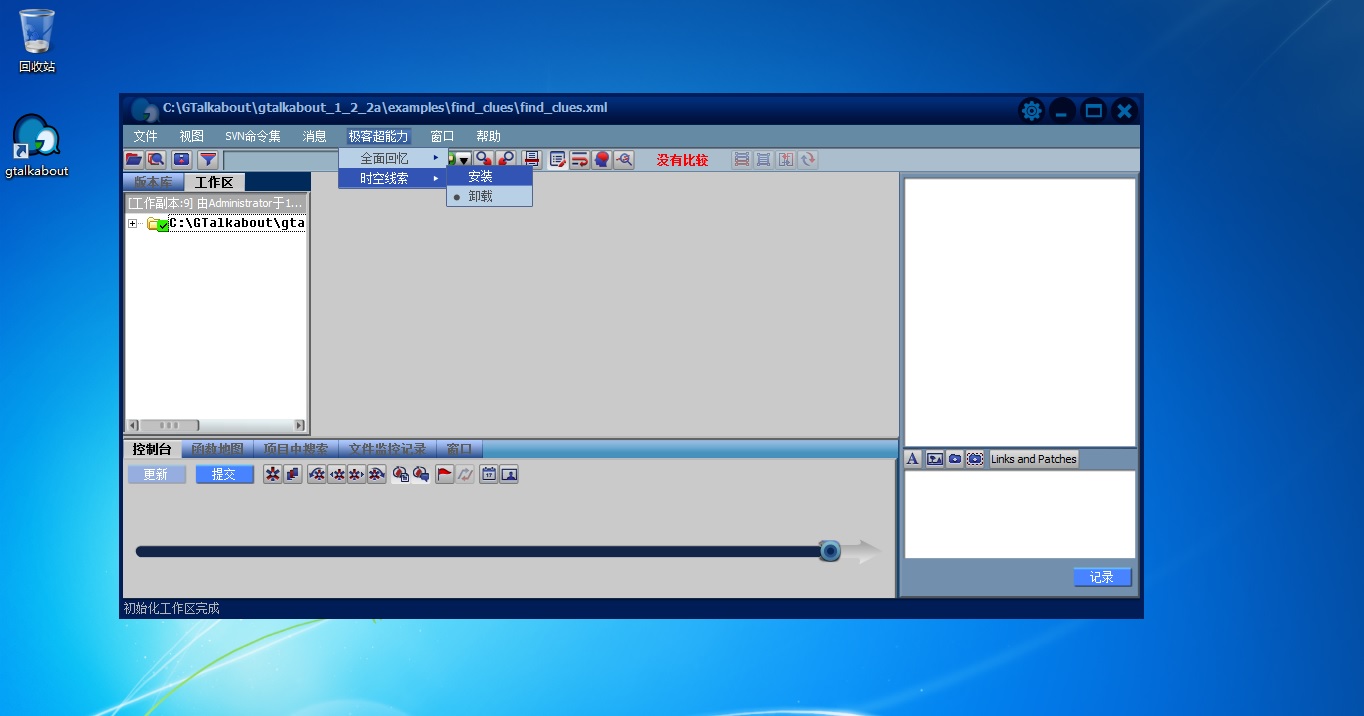This screenshot has height=716, width=1364.
Task: Click the note page with pencil icon
Action: (x=557, y=159)
